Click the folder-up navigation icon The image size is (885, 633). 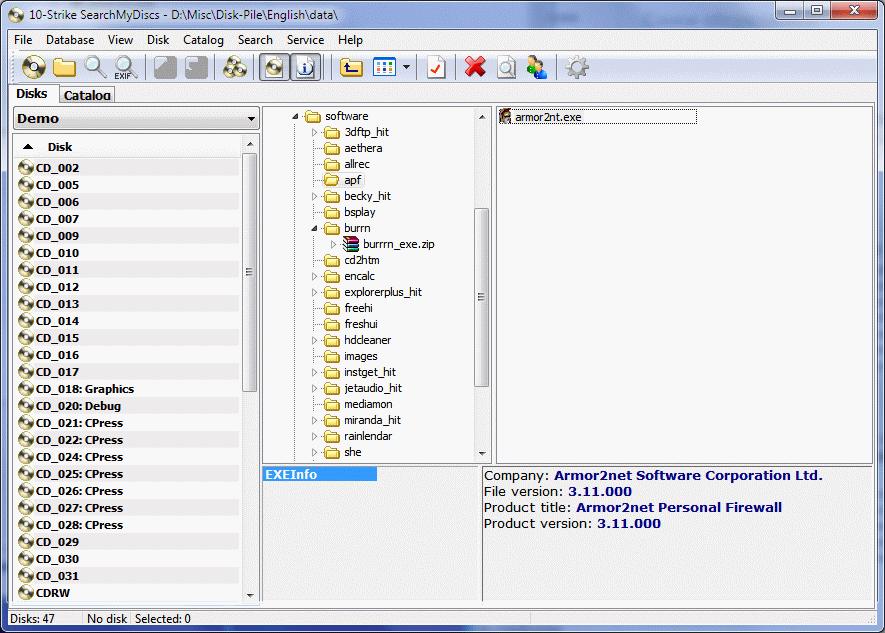coord(351,68)
